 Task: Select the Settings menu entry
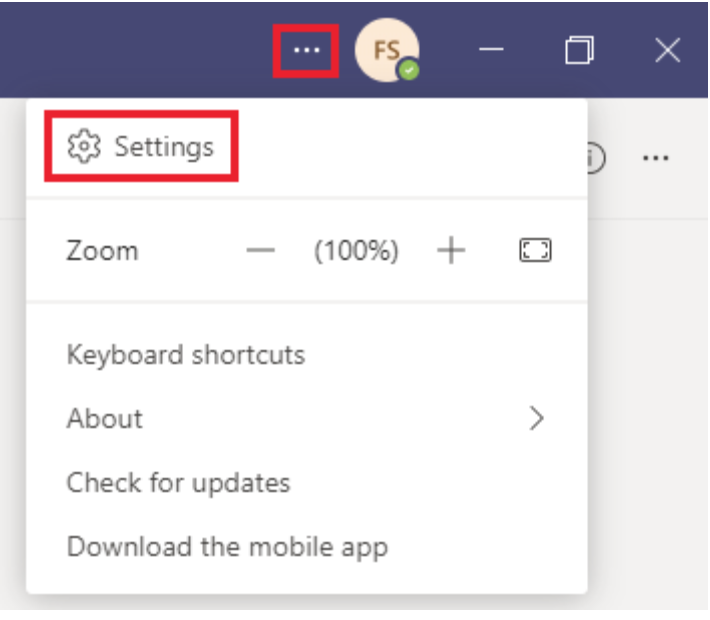point(141,146)
